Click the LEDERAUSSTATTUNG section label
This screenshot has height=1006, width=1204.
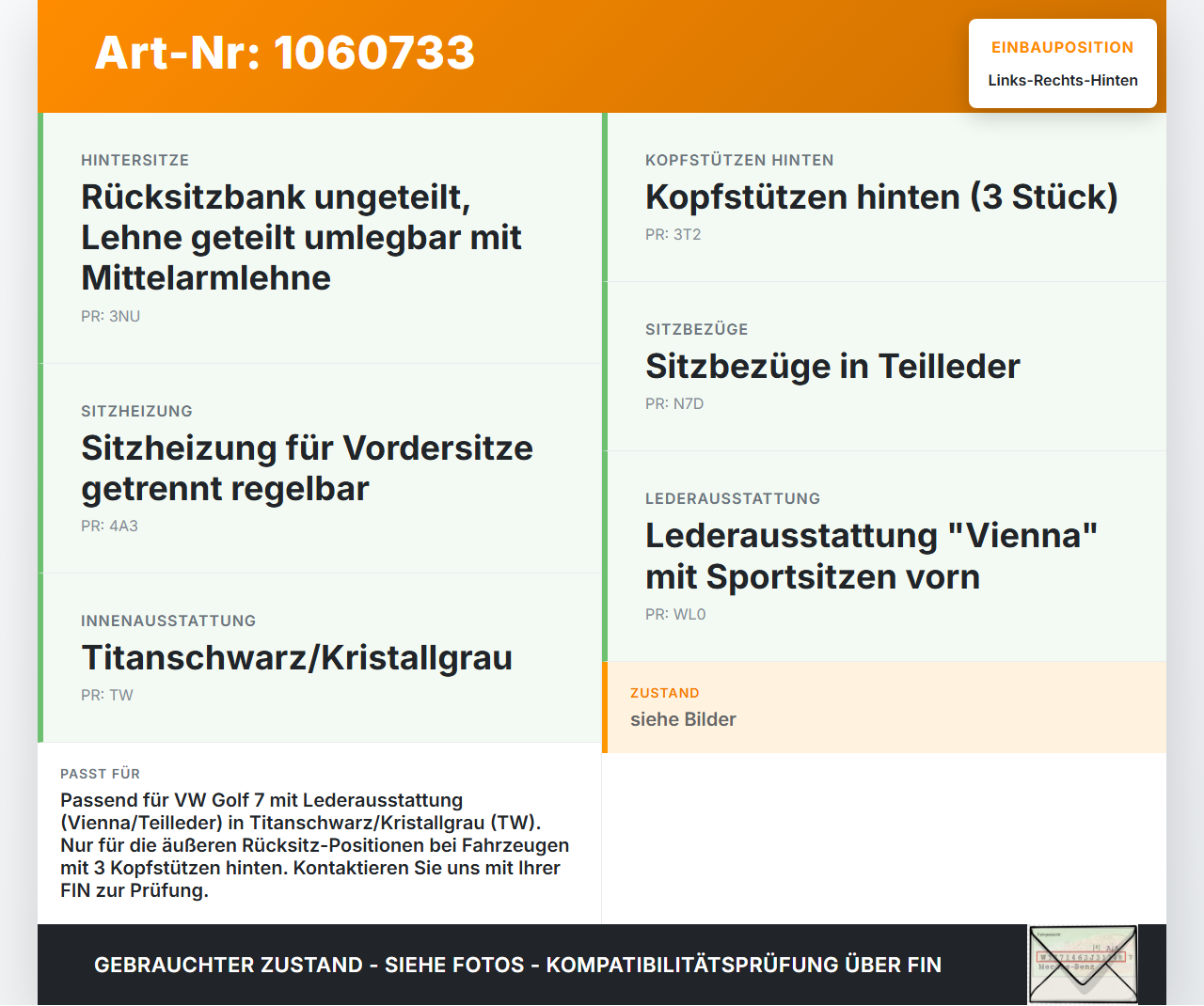733,498
